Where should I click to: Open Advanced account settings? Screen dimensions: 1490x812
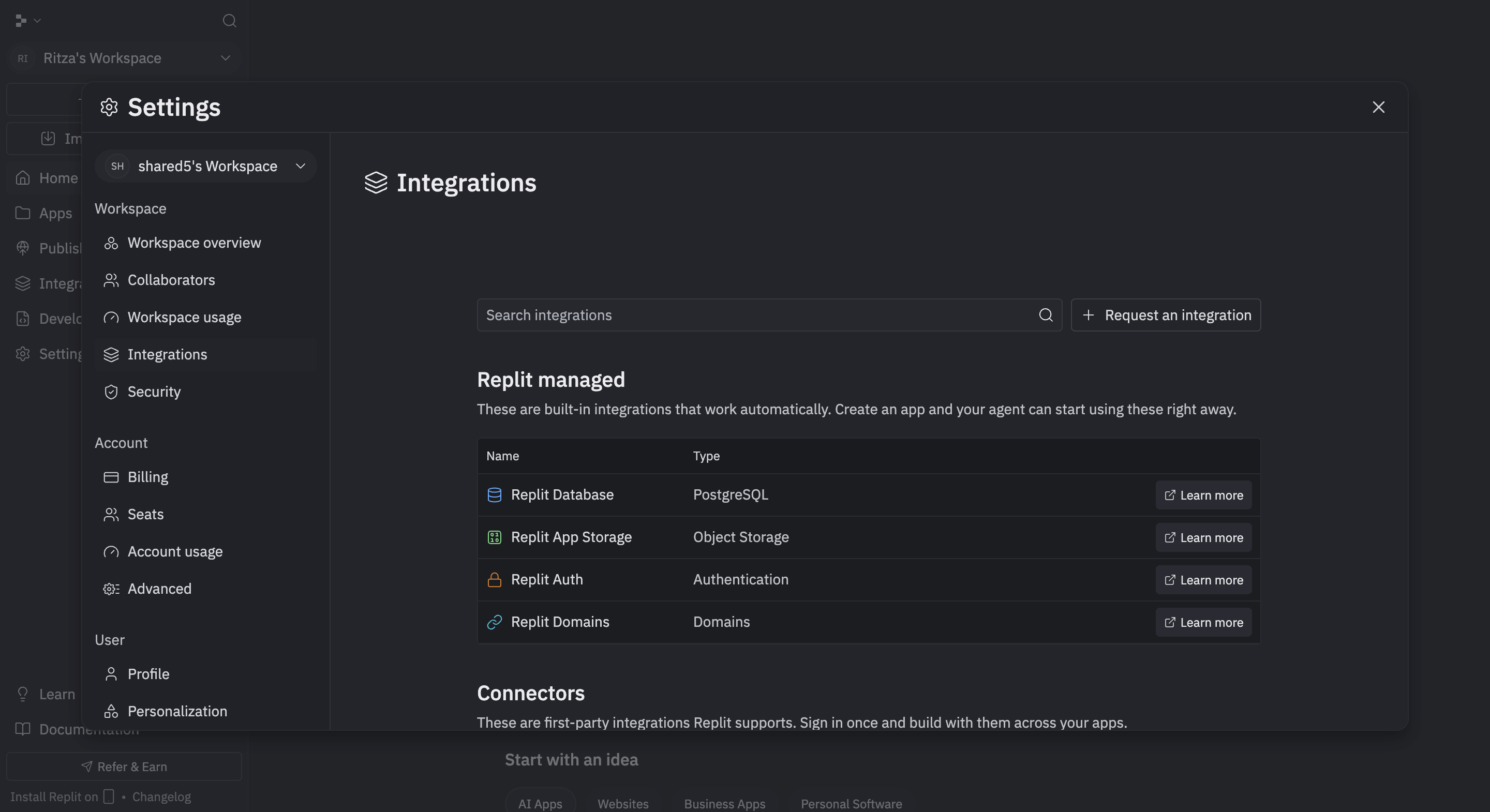(x=159, y=589)
